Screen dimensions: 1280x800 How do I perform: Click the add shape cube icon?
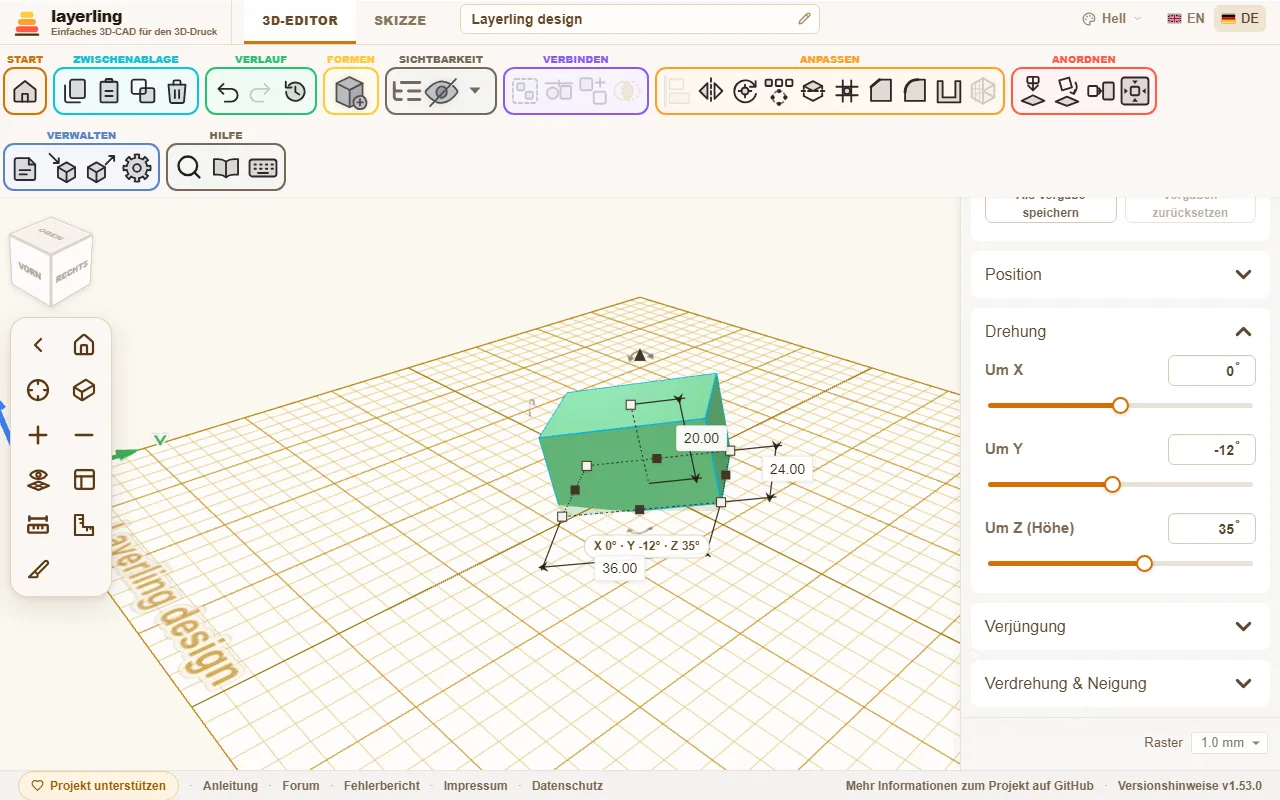tap(351, 92)
